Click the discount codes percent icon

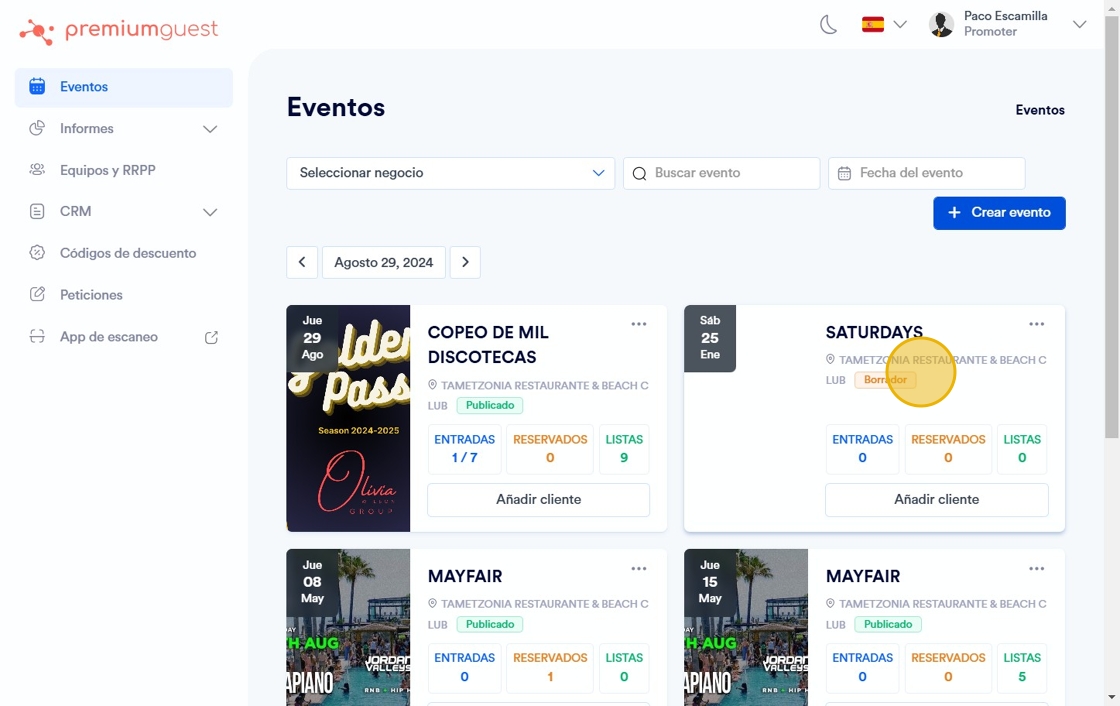coord(37,253)
